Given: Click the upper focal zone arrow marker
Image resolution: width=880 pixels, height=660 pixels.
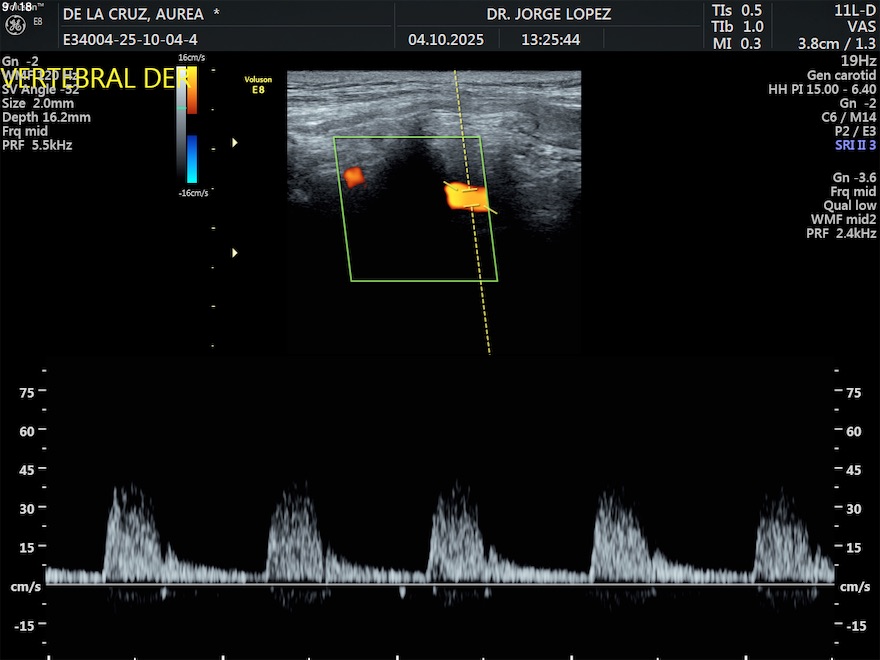Looking at the screenshot, I should tap(235, 143).
